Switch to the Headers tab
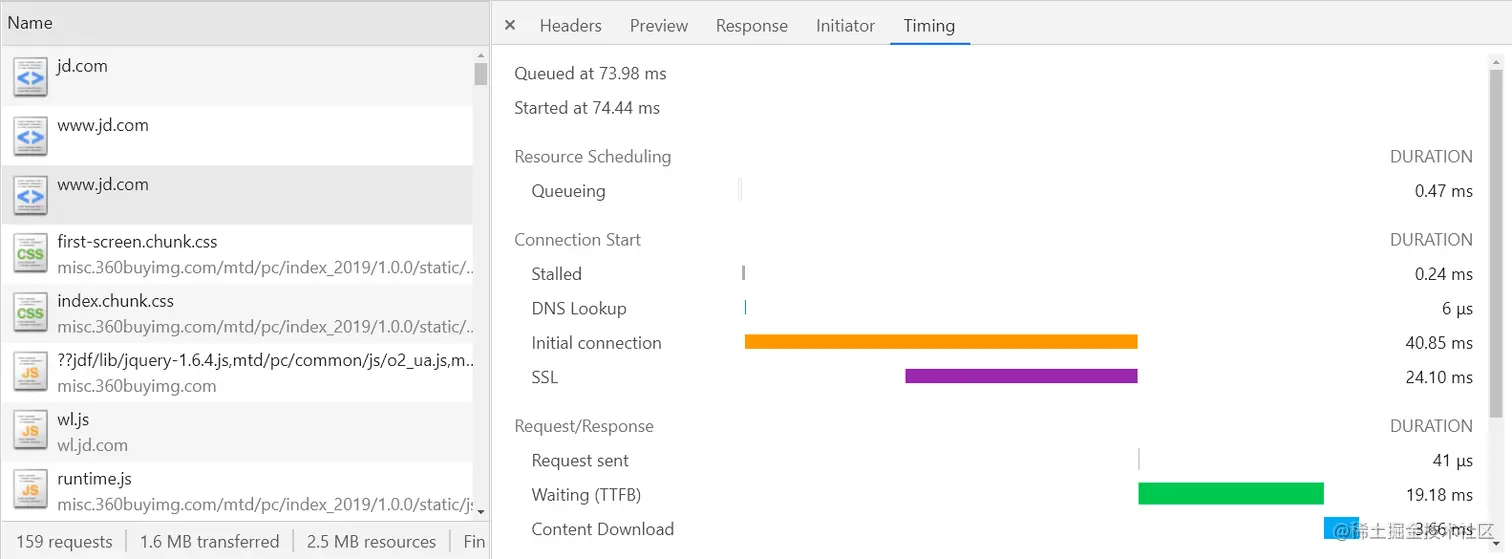This screenshot has height=559, width=1512. 570,26
